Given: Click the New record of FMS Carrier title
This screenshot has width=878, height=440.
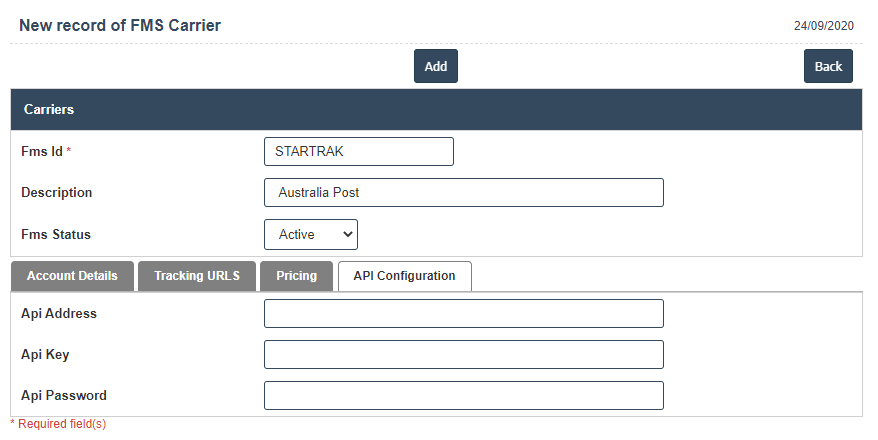Looking at the screenshot, I should click(x=120, y=25).
